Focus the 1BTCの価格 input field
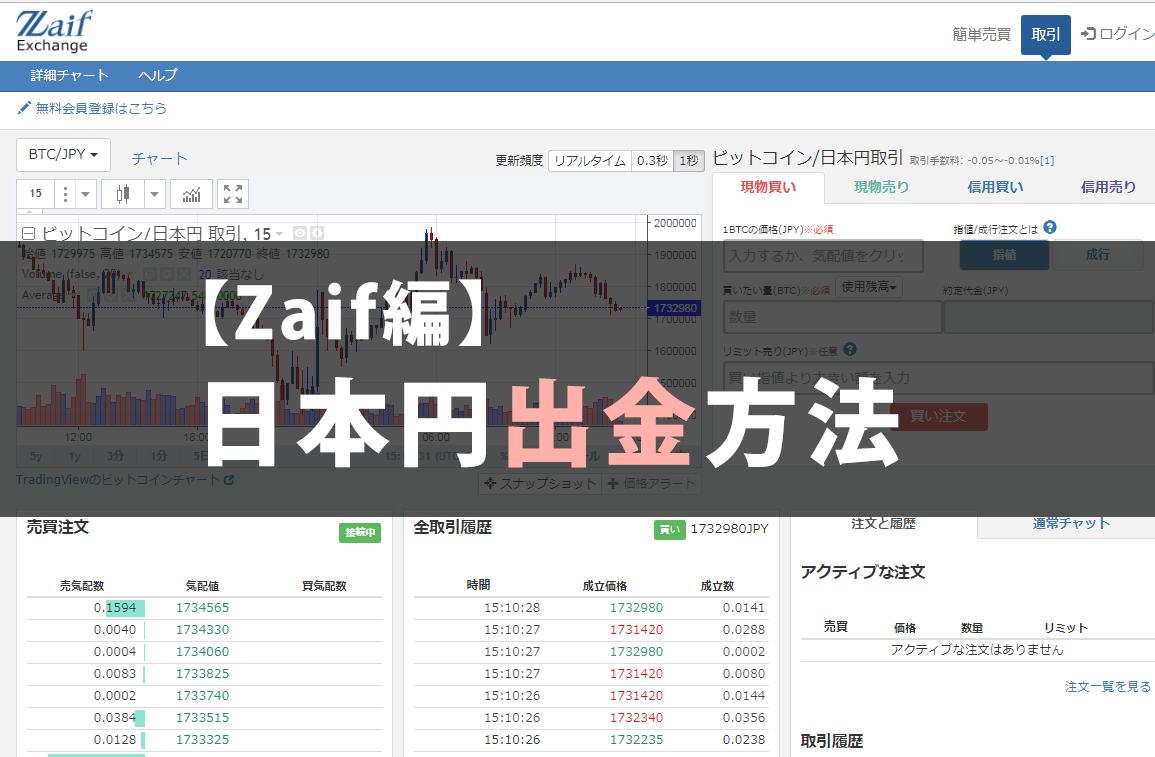This screenshot has width=1155, height=757. tap(823, 256)
